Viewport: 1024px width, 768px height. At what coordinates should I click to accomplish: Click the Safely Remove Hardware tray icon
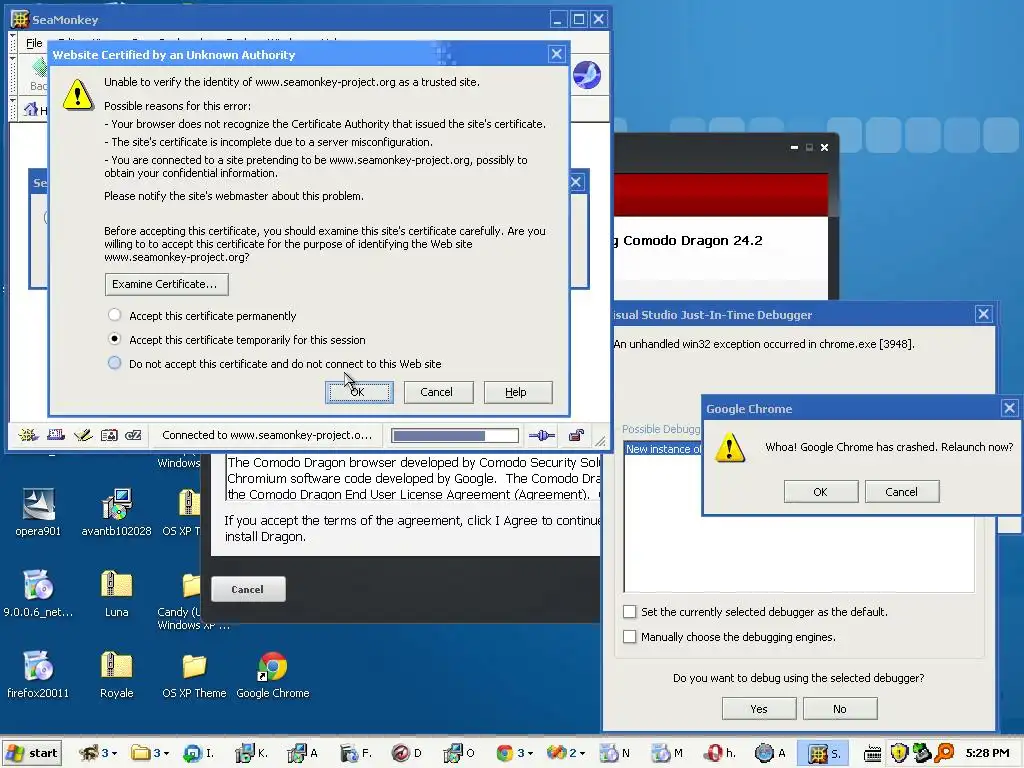921,753
